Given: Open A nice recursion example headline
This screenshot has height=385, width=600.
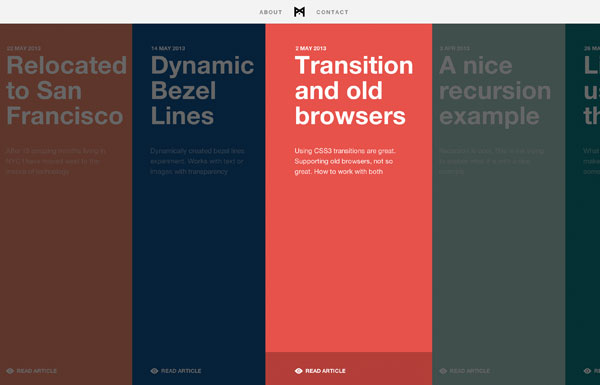Looking at the screenshot, I should coord(495,91).
